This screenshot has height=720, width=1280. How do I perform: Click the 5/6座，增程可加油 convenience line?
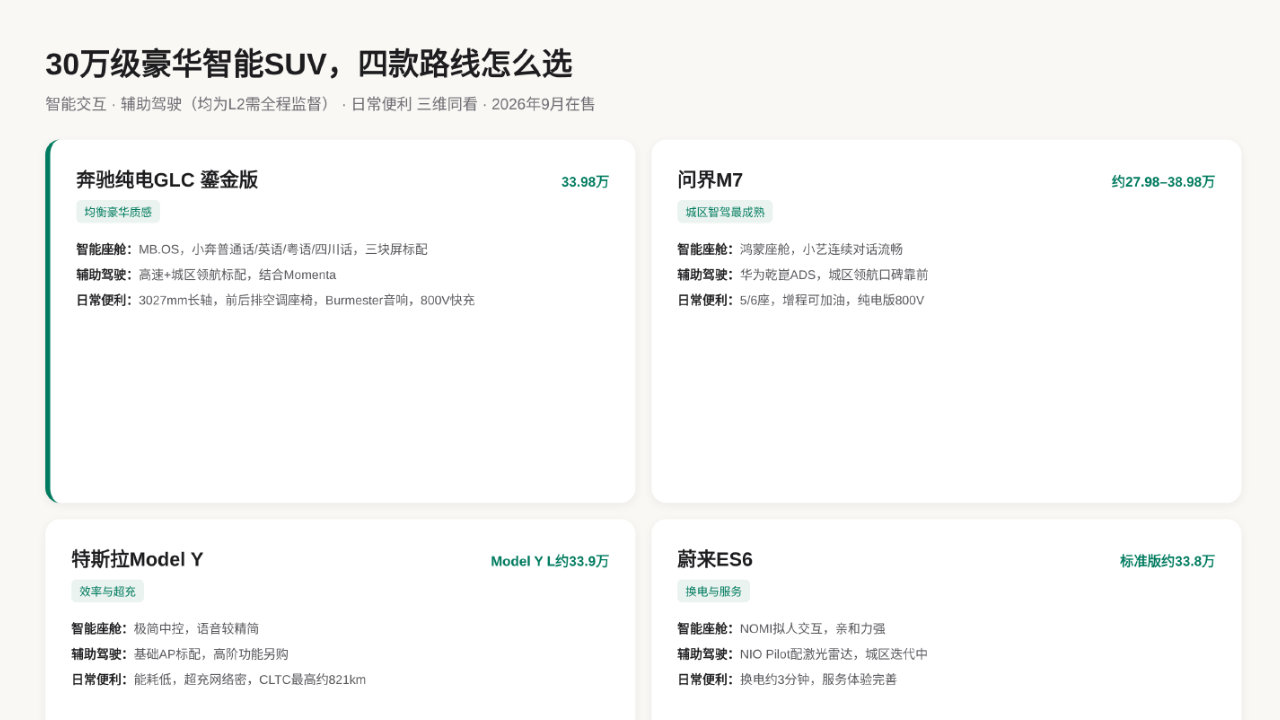coord(801,300)
